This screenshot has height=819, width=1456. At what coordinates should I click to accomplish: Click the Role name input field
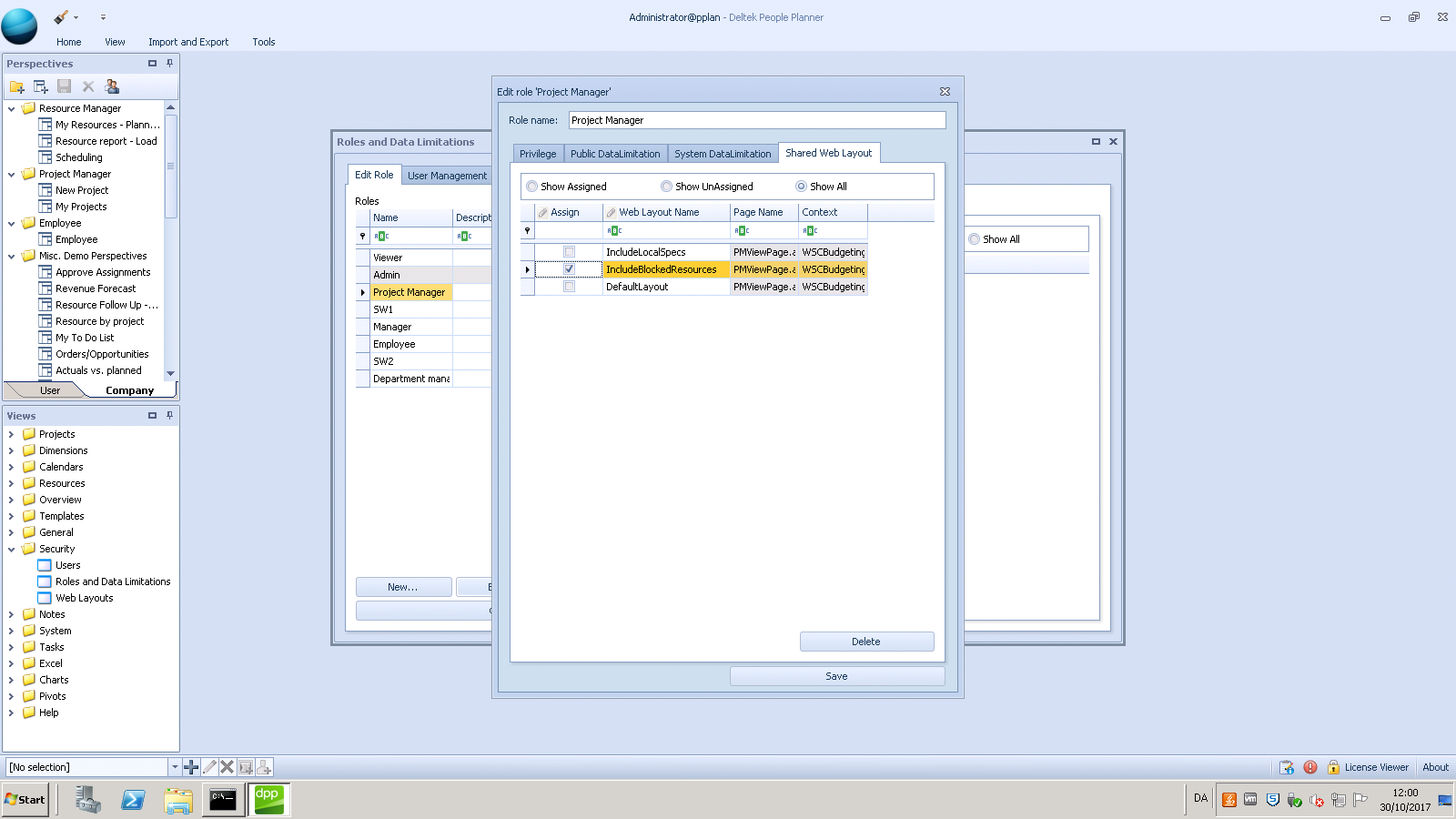point(756,120)
